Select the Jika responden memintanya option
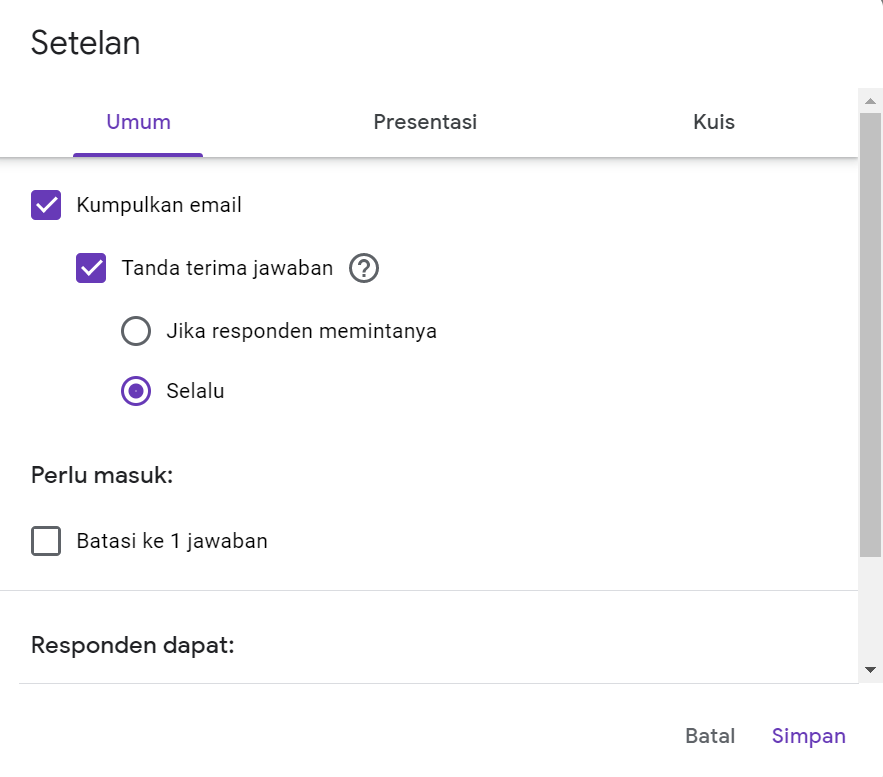The image size is (883, 777). pos(135,331)
